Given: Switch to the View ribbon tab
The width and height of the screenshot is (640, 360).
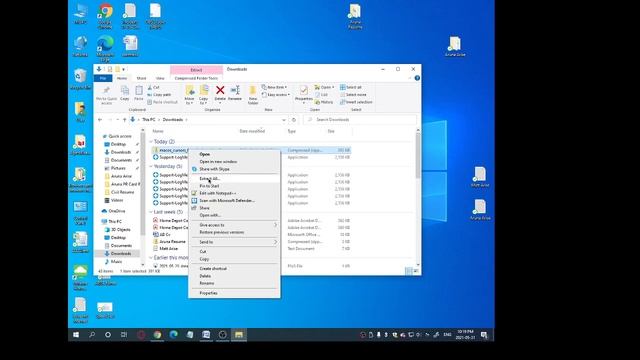Looking at the screenshot, I should point(160,78).
